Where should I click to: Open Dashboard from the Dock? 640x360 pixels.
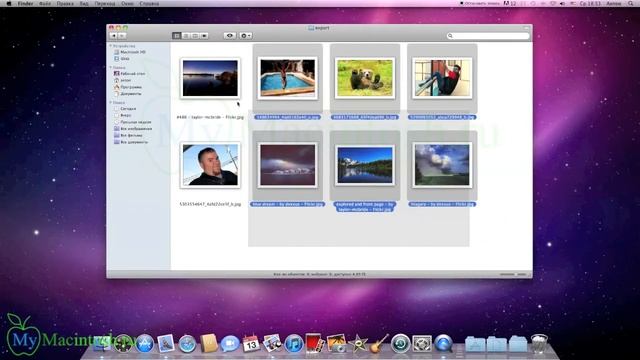[123, 344]
